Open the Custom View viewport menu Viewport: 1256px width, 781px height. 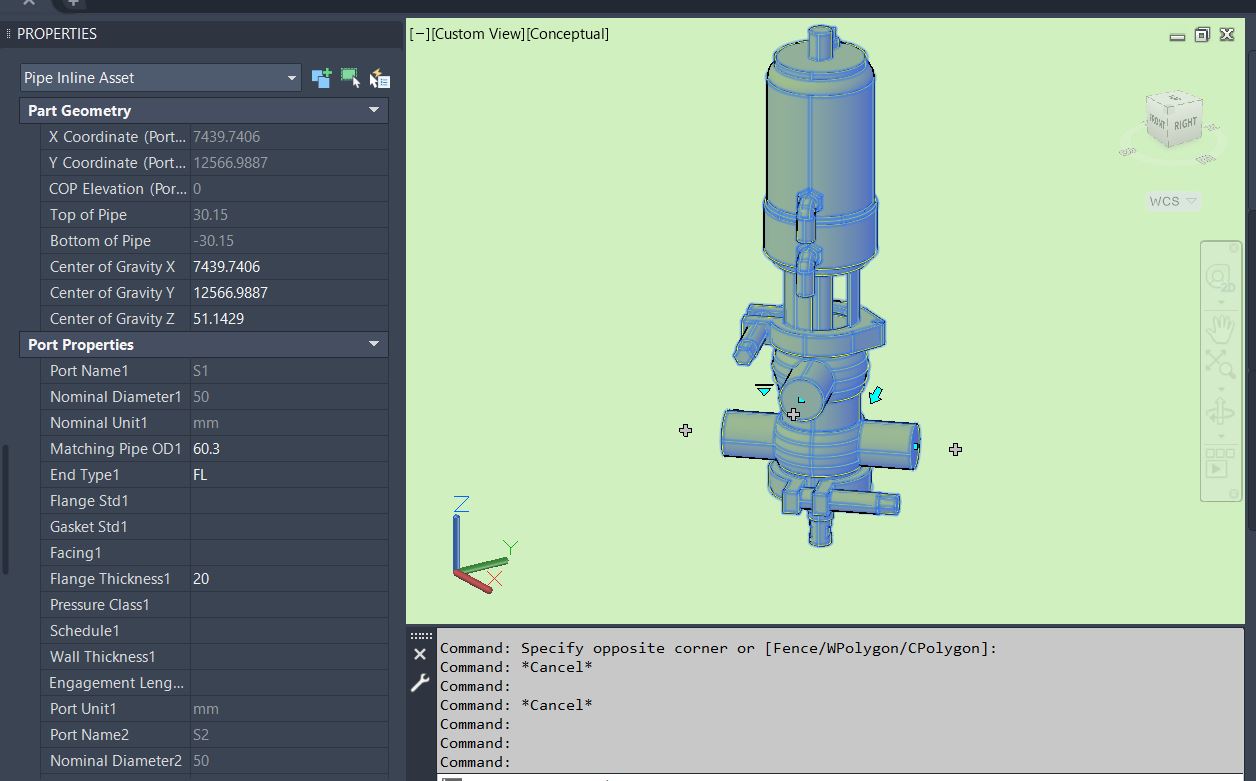(x=478, y=34)
